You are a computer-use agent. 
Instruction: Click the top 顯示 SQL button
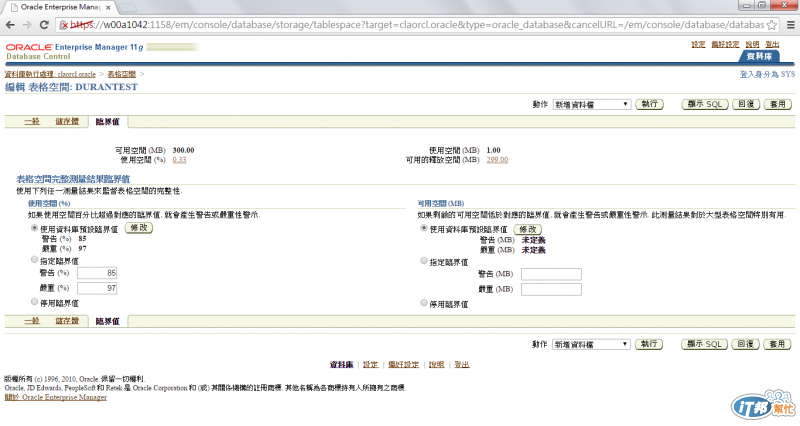[705, 104]
